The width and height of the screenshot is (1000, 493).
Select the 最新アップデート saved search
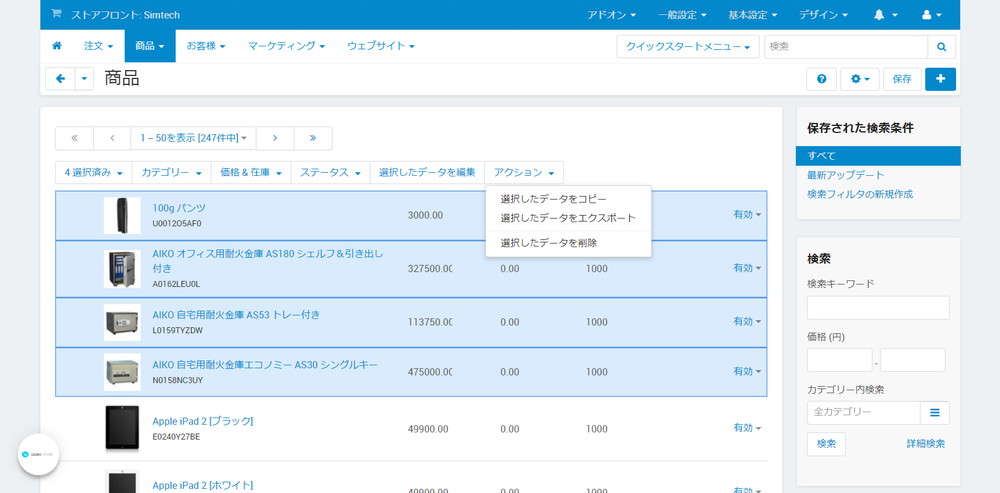(x=846, y=175)
